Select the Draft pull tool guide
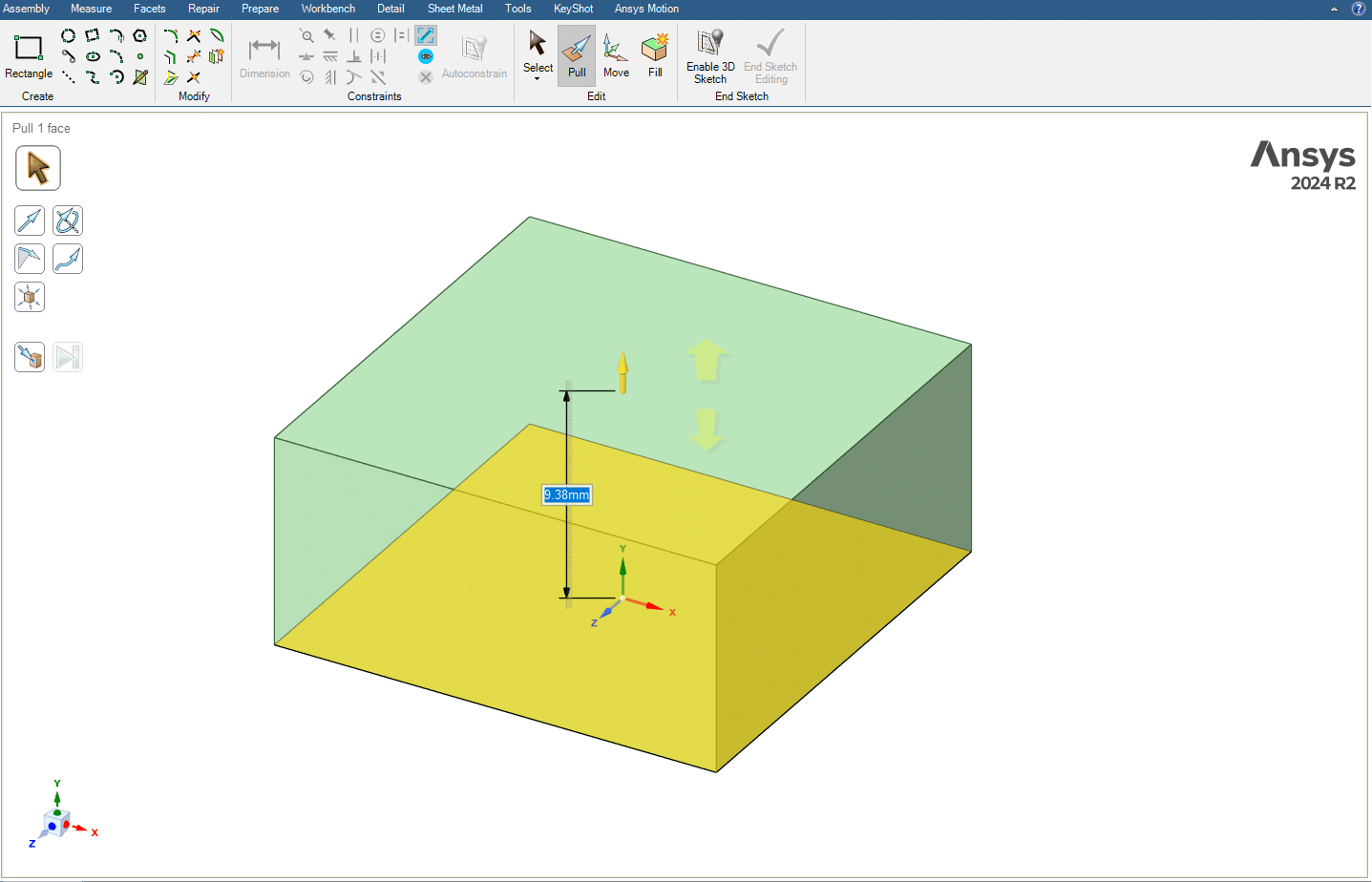1372x882 pixels. coord(30,259)
